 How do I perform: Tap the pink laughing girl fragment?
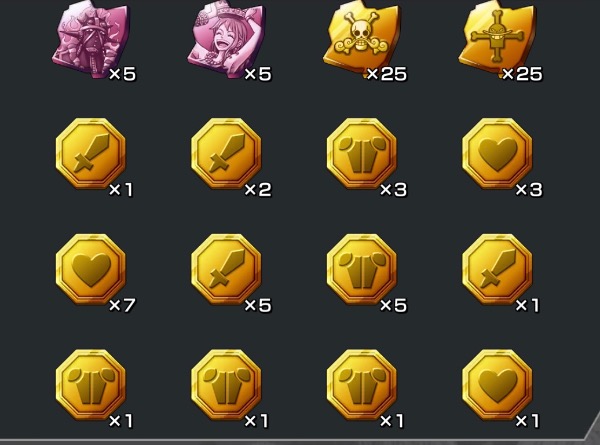point(226,38)
